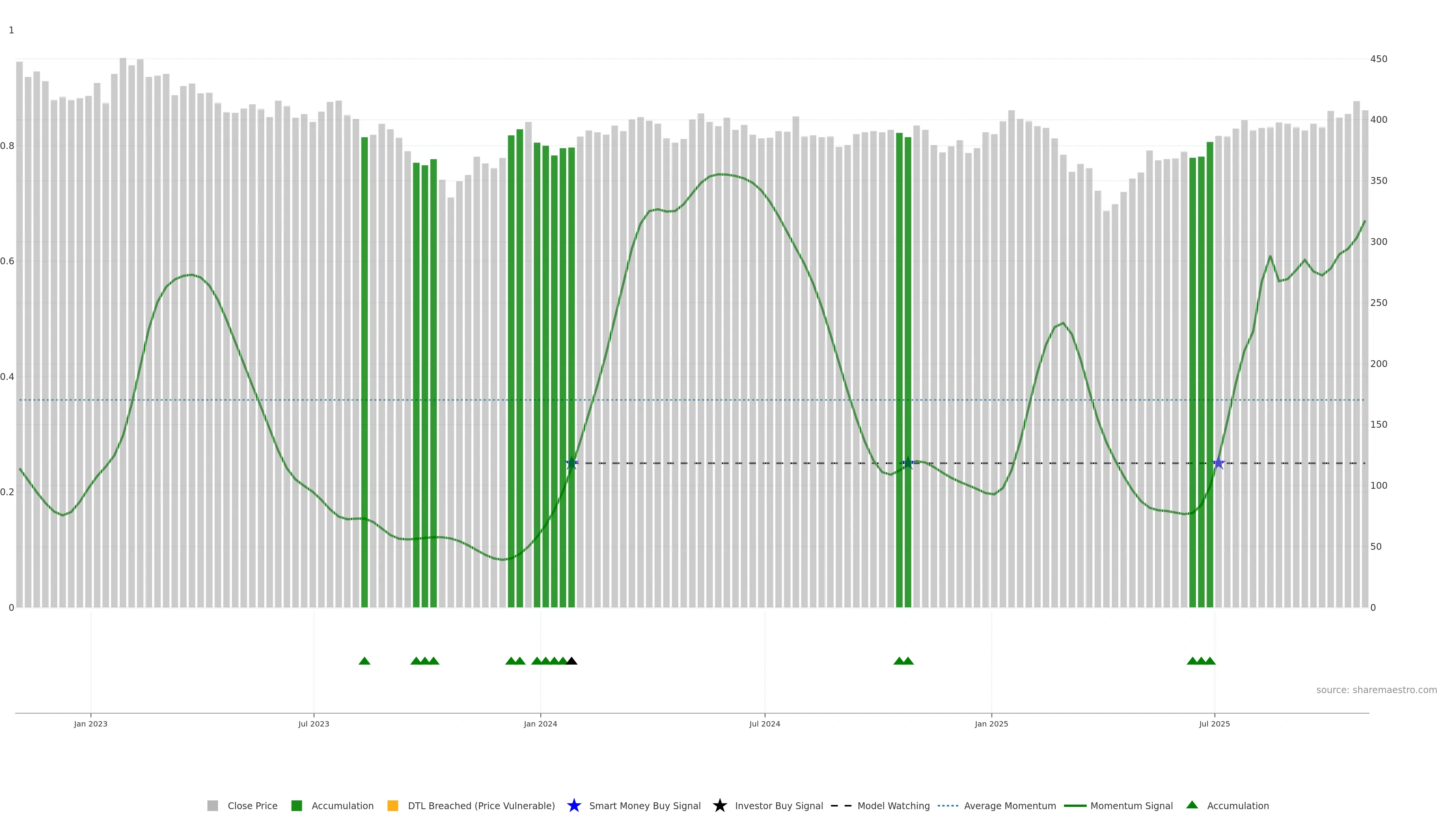Click the dashed Model Watching legend line
The height and width of the screenshot is (819, 1456).
tap(841, 806)
